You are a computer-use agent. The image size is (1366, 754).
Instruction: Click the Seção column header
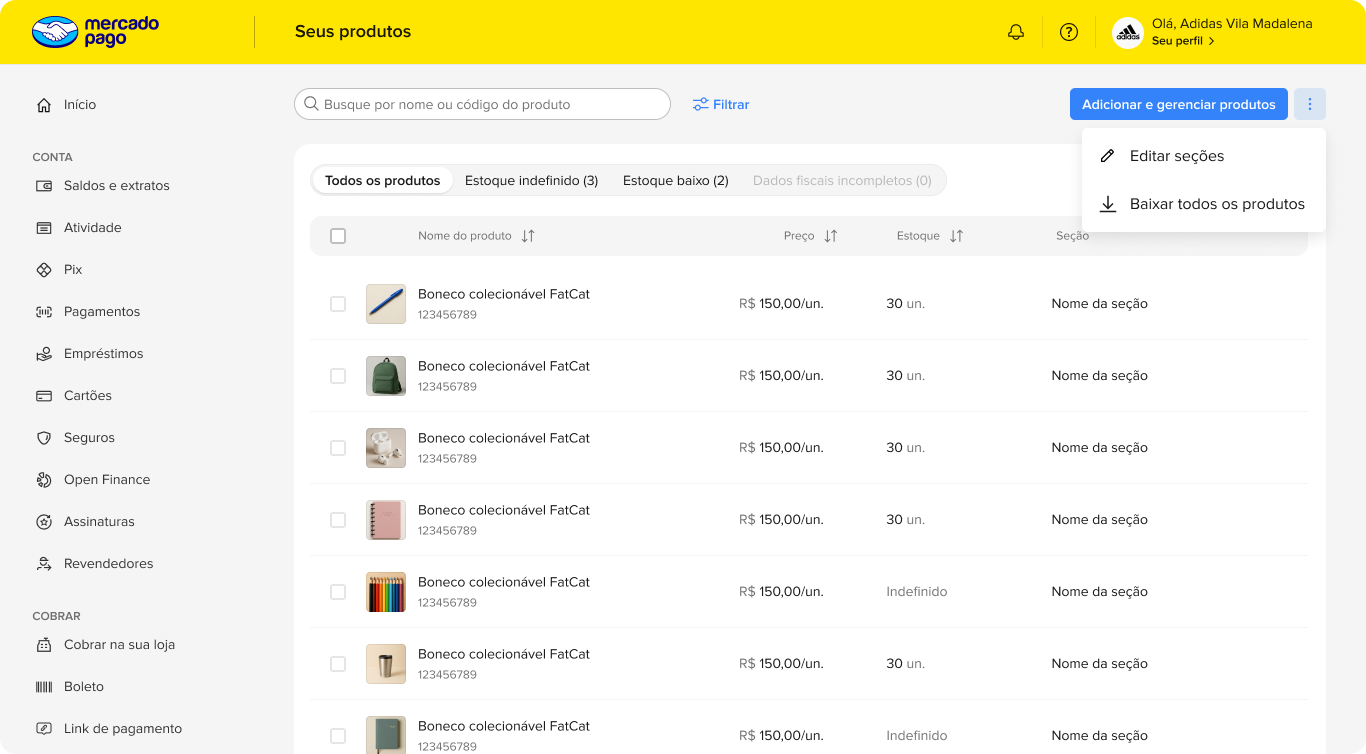(1073, 236)
